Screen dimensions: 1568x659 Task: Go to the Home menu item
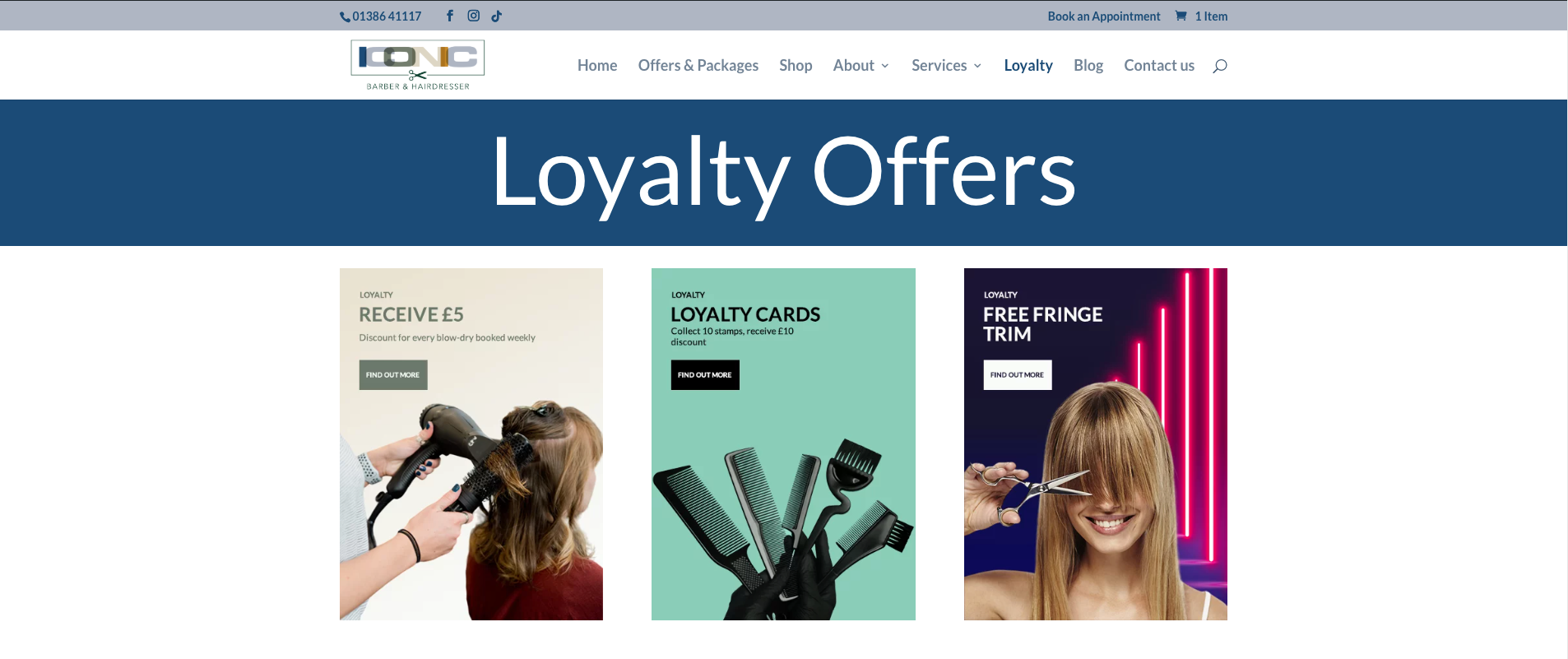(597, 65)
